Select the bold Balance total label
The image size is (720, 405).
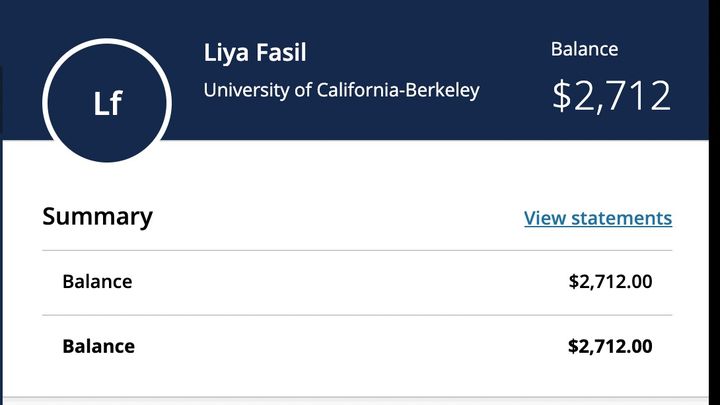point(98,347)
